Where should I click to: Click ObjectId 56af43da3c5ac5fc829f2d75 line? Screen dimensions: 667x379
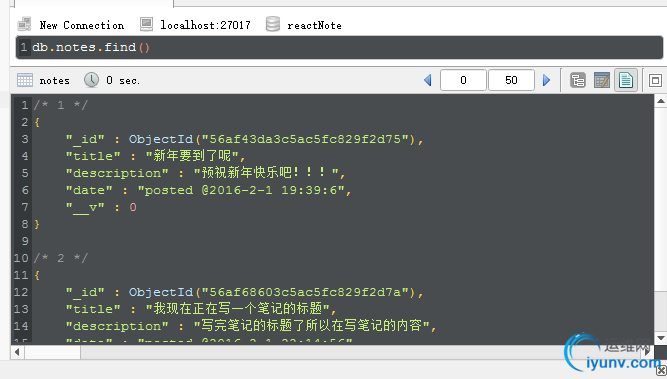[244, 139]
